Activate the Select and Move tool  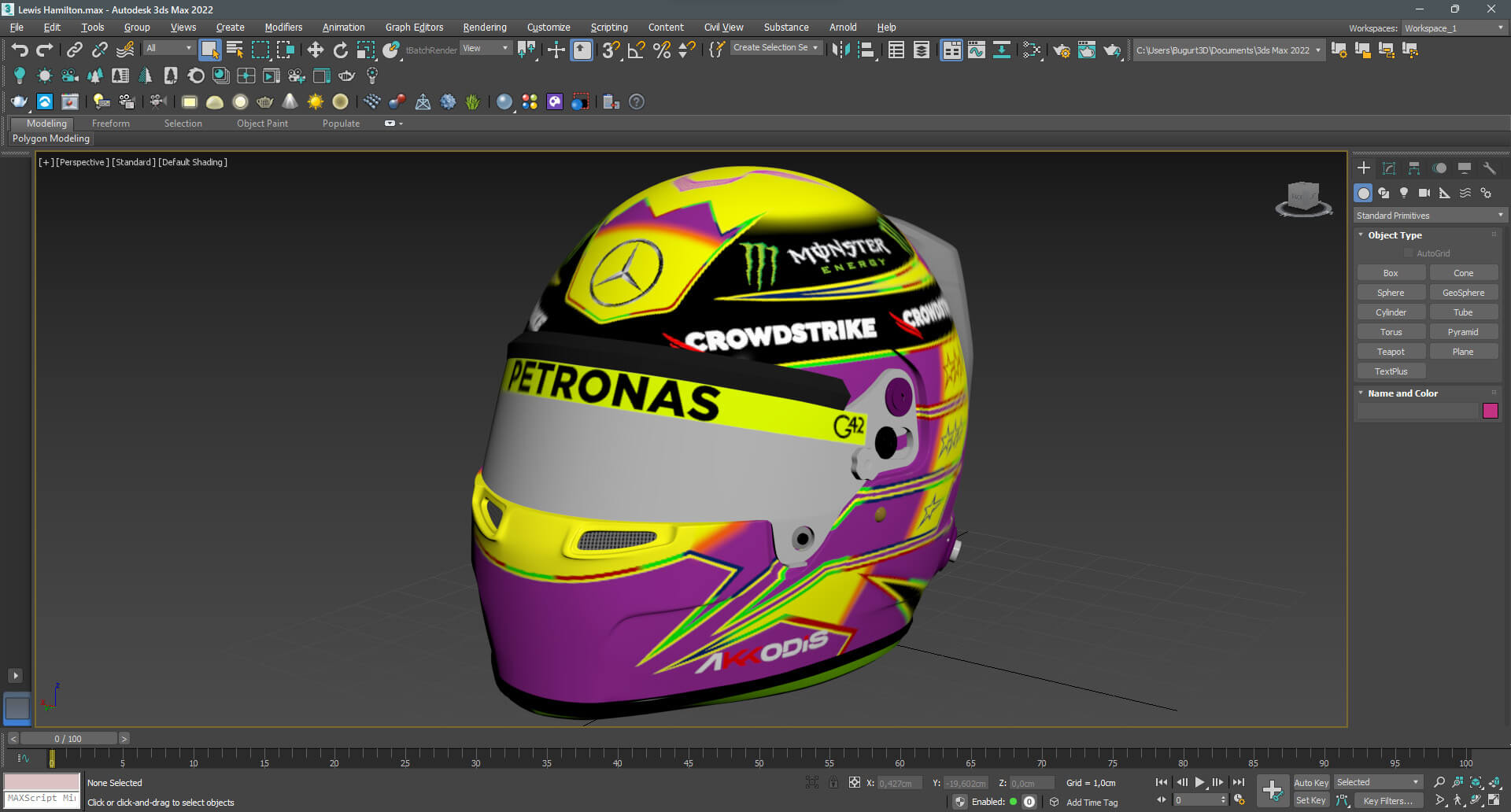[315, 50]
